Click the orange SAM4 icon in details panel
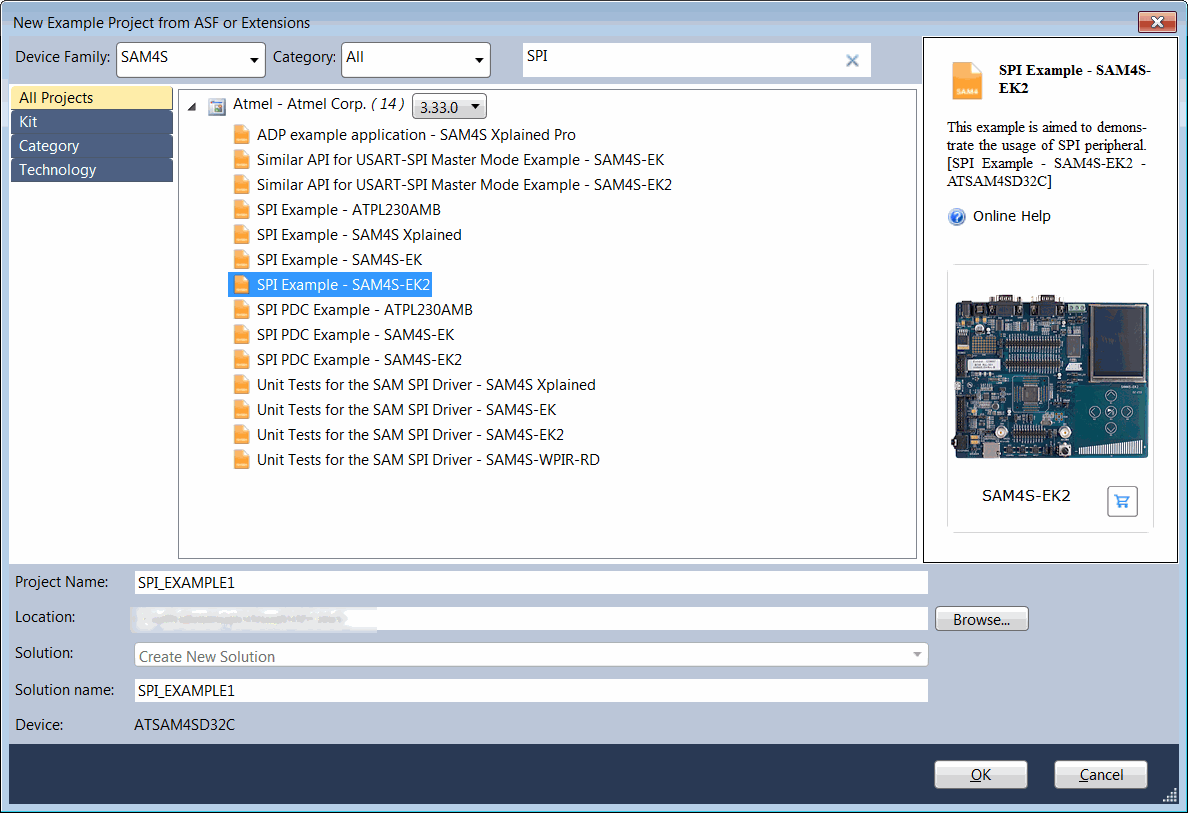The width and height of the screenshot is (1188, 813). 967,80
